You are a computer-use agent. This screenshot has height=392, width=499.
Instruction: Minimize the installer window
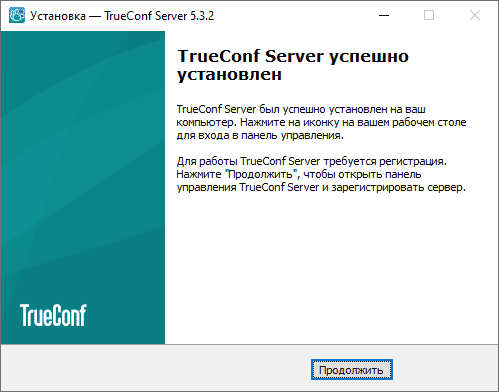pyautogui.click(x=384, y=15)
